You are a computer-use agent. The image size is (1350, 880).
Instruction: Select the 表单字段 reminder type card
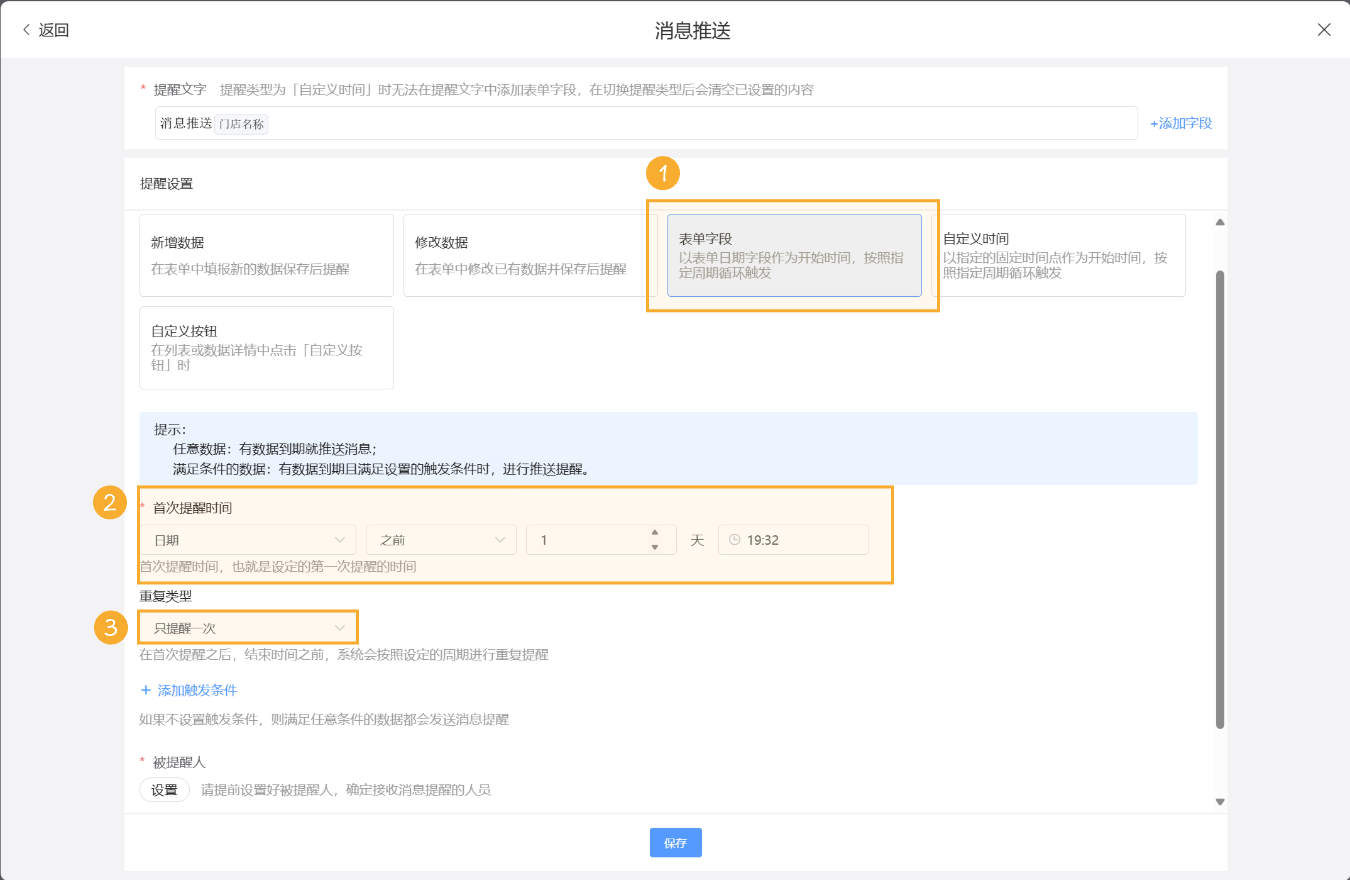pos(795,256)
